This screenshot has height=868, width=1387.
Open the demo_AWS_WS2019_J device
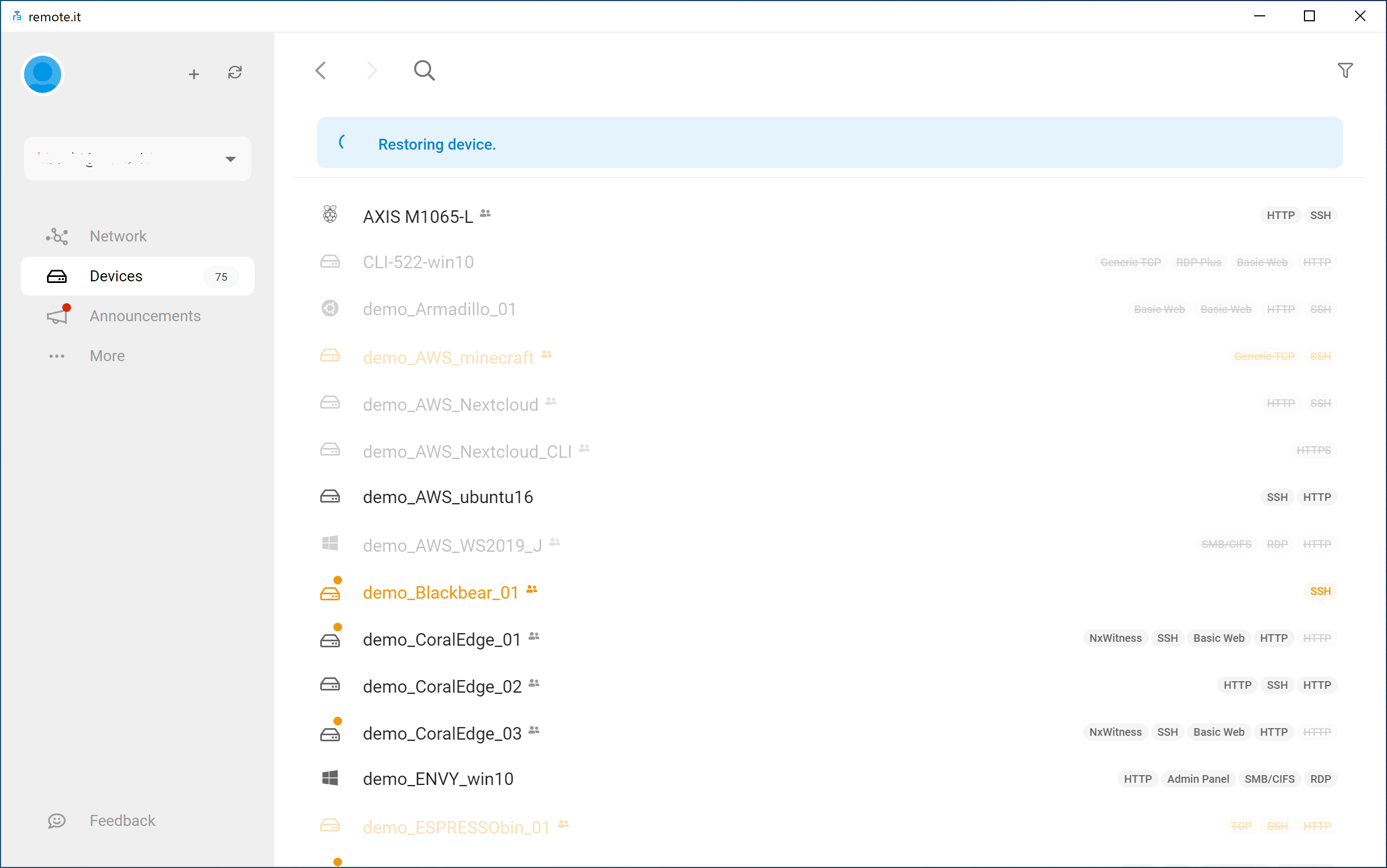(x=452, y=545)
